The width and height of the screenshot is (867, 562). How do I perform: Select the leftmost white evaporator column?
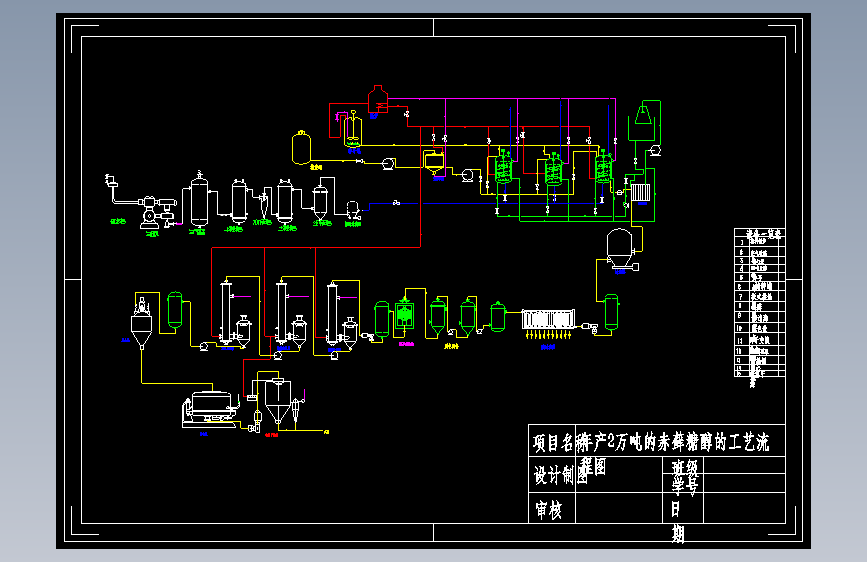click(x=226, y=313)
